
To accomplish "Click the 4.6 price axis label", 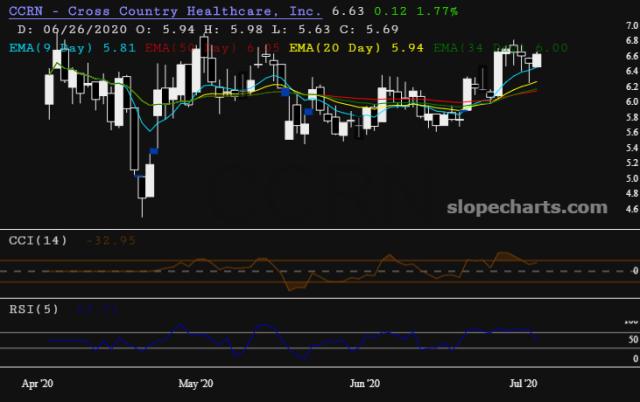I will (x=632, y=209).
